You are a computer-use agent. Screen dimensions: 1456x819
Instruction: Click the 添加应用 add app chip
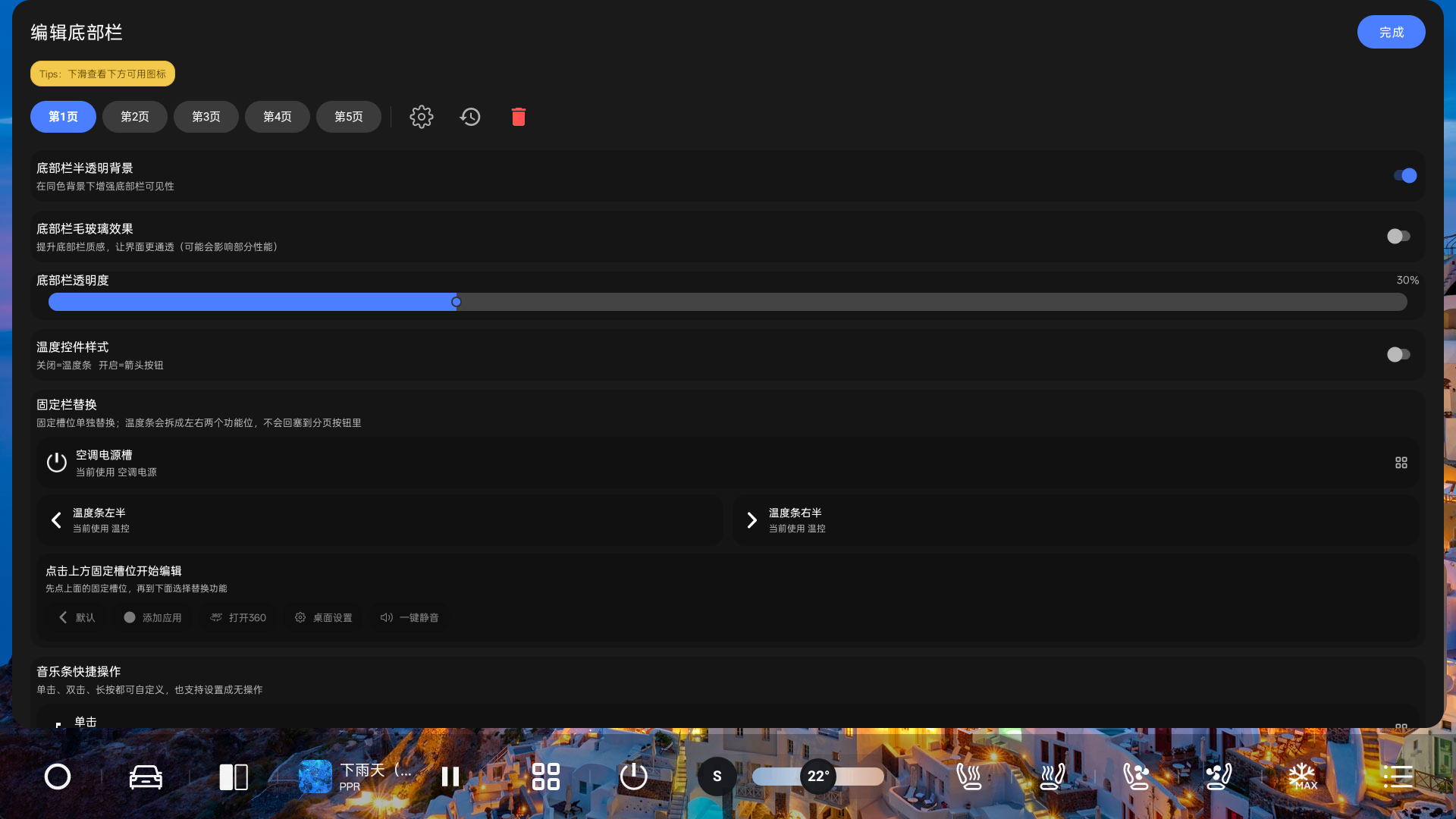tap(153, 617)
